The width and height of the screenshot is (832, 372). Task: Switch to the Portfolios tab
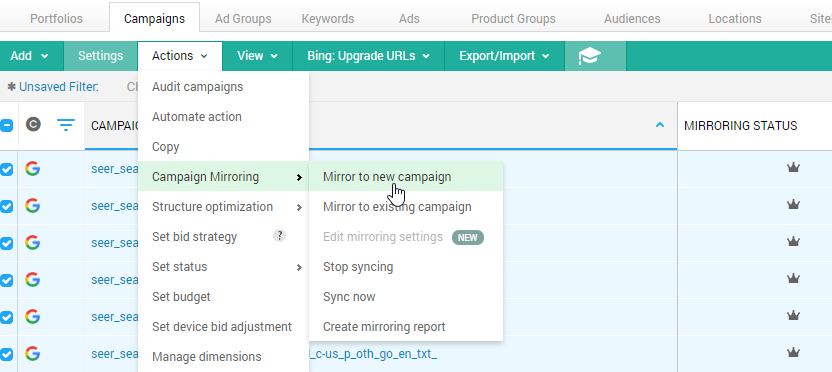tap(56, 19)
